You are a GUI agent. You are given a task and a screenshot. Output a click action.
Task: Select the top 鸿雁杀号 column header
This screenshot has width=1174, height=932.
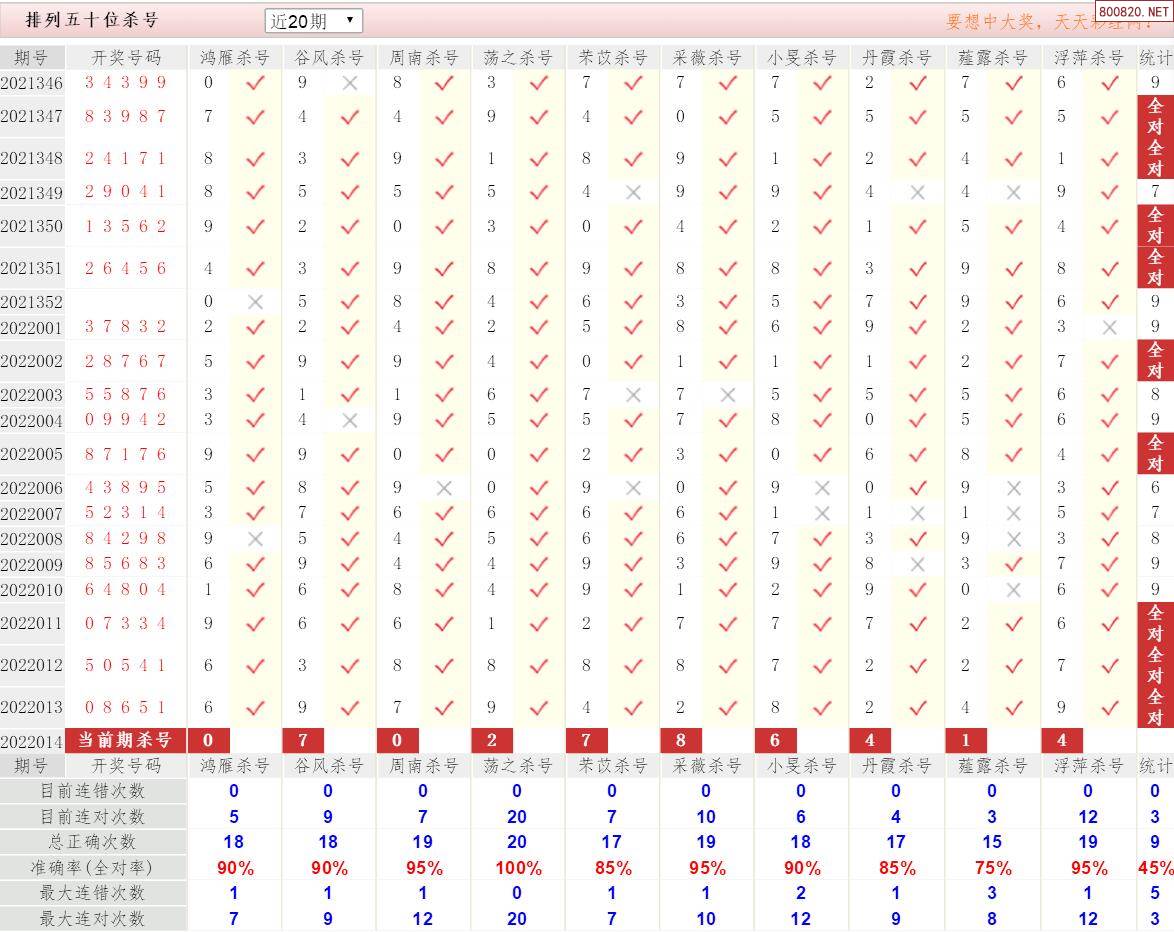[235, 58]
